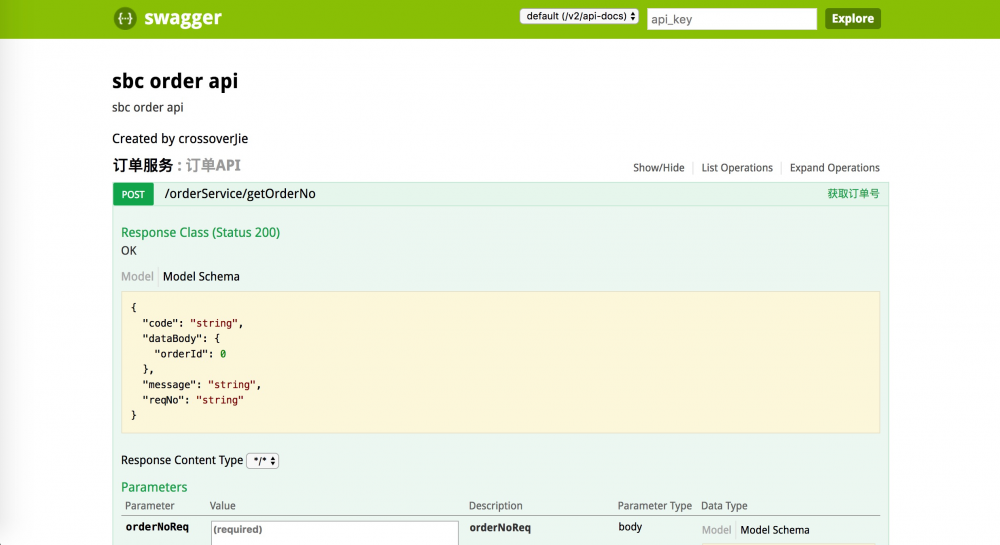Click the swagger title text

click(x=182, y=18)
